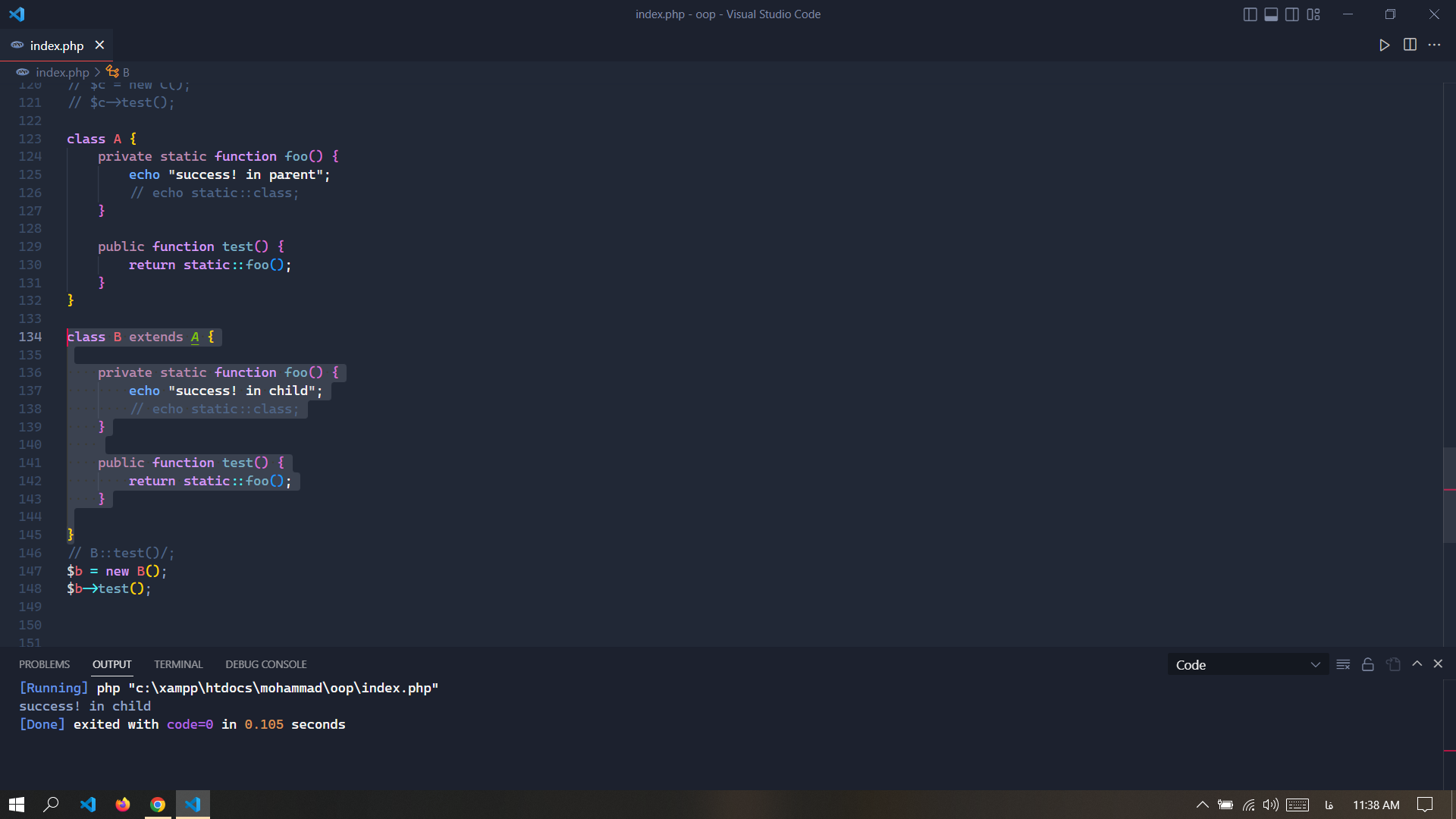Click the input language indicator

click(x=1329, y=805)
